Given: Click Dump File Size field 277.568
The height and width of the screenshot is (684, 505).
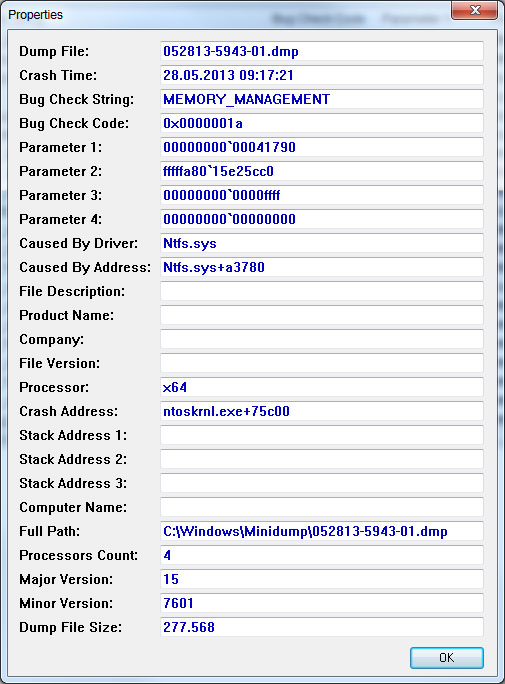Looking at the screenshot, I should [322, 627].
